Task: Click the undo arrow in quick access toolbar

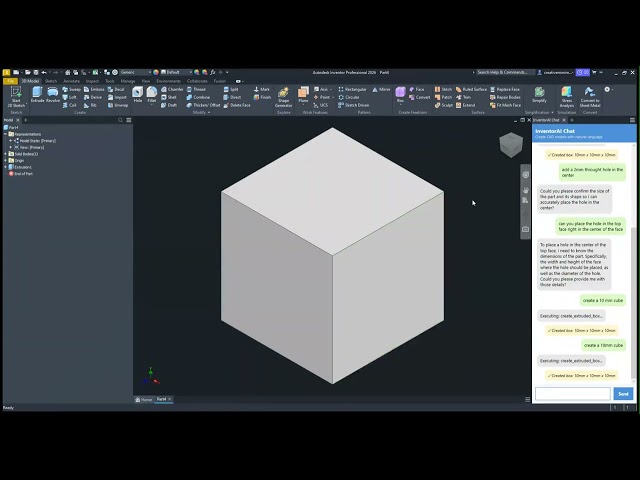Action: (44, 72)
